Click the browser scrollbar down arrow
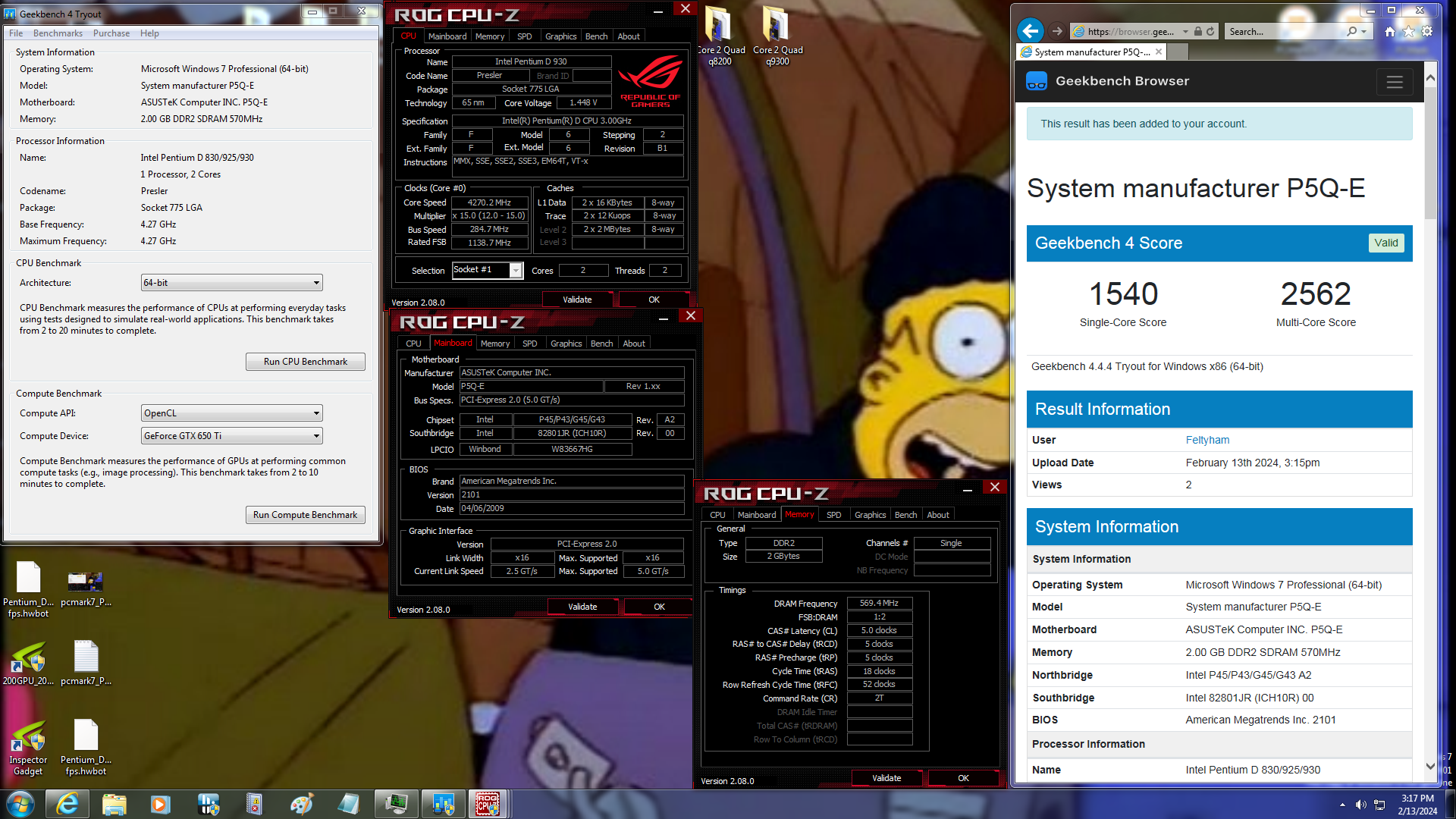1456x819 pixels. (x=1430, y=766)
